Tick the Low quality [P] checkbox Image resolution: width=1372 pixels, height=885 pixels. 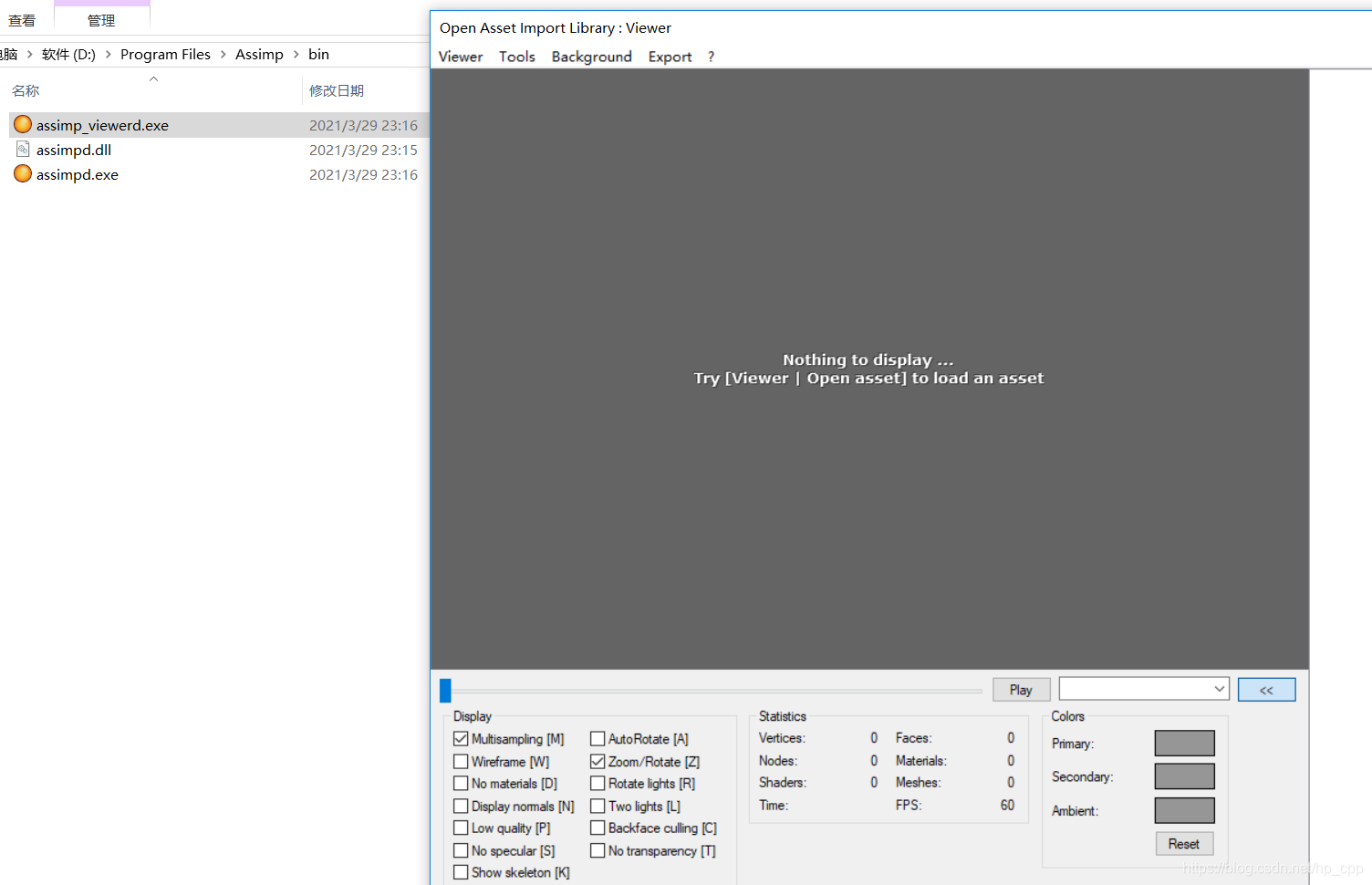tap(461, 828)
